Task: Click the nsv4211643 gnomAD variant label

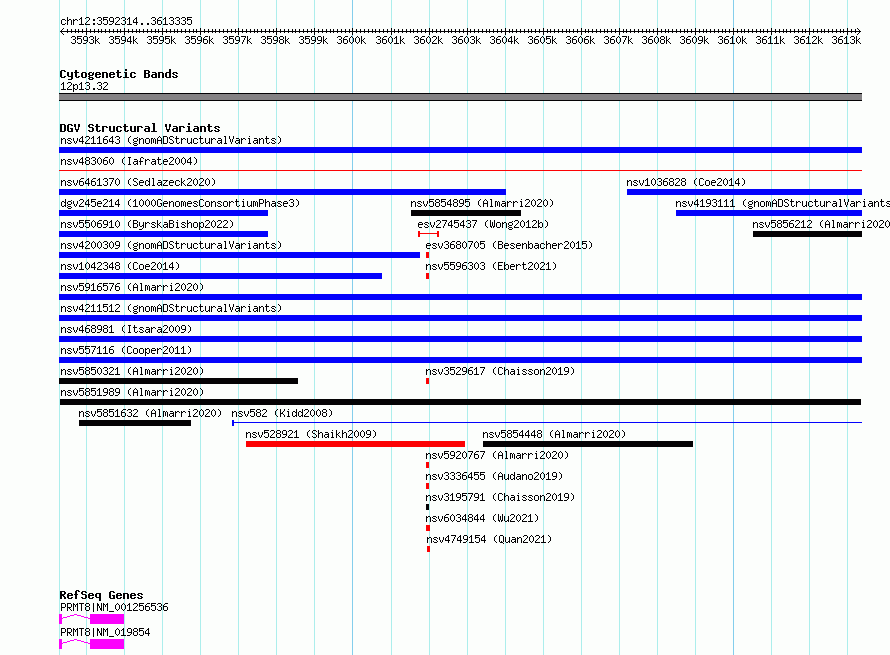Action: [171, 140]
